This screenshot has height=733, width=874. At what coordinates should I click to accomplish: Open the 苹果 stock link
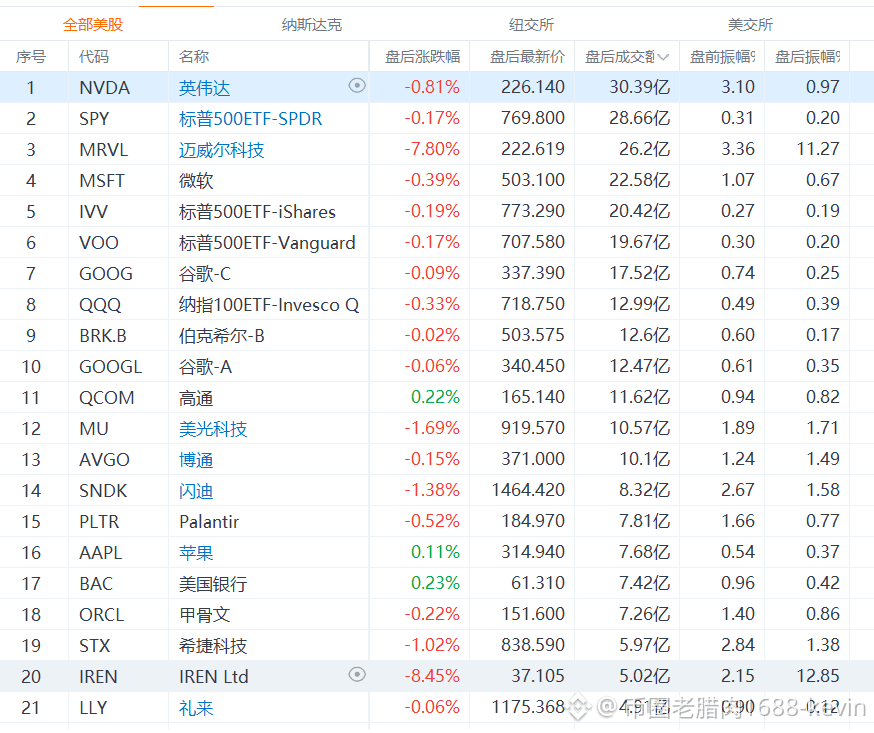196,553
